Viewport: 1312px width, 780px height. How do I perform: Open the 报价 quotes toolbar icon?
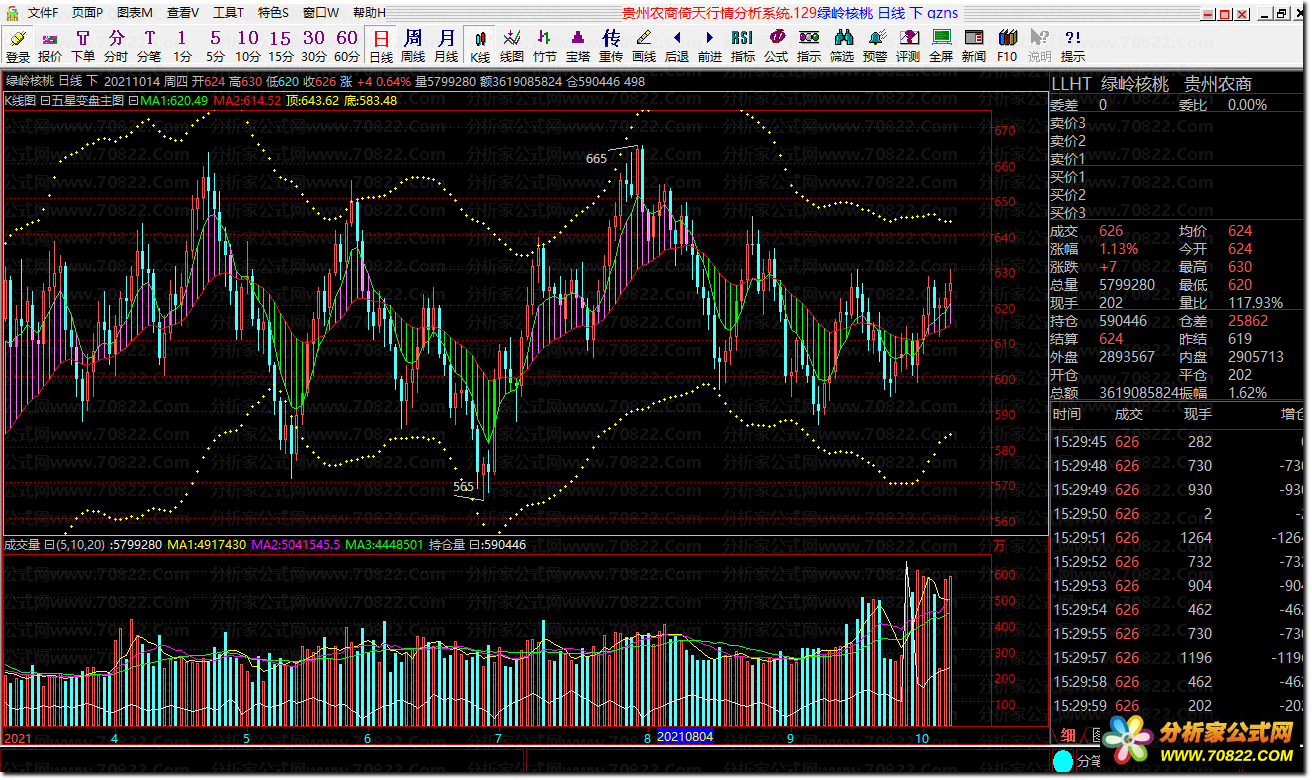[50, 45]
